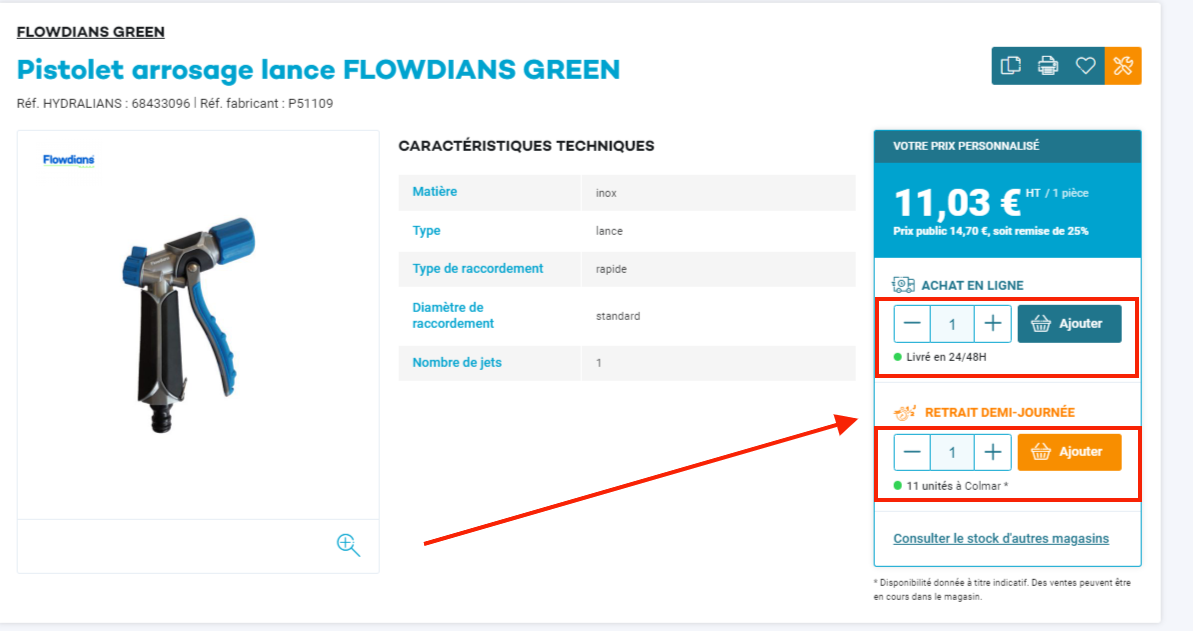The height and width of the screenshot is (631, 1193).
Task: Click the half-day pickup quantity field
Action: click(952, 453)
